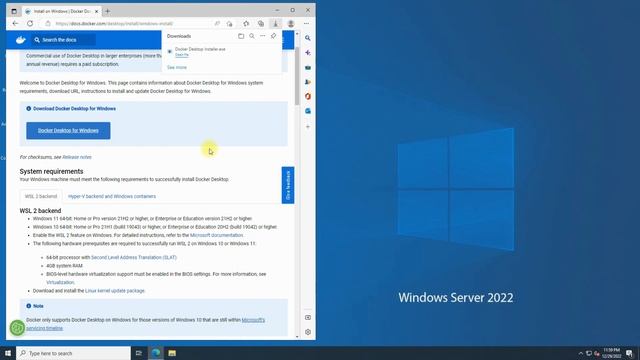This screenshot has width=640, height=360.
Task: Activate the Read aloud icon in address bar
Action: coord(217,24)
